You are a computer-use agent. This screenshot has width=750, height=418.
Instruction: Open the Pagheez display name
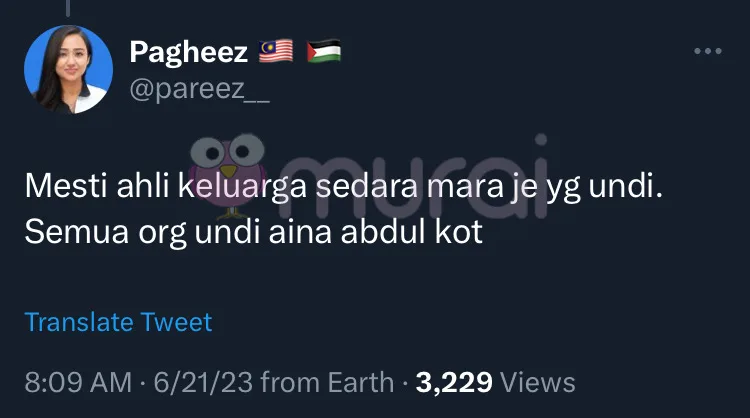pyautogui.click(x=188, y=52)
